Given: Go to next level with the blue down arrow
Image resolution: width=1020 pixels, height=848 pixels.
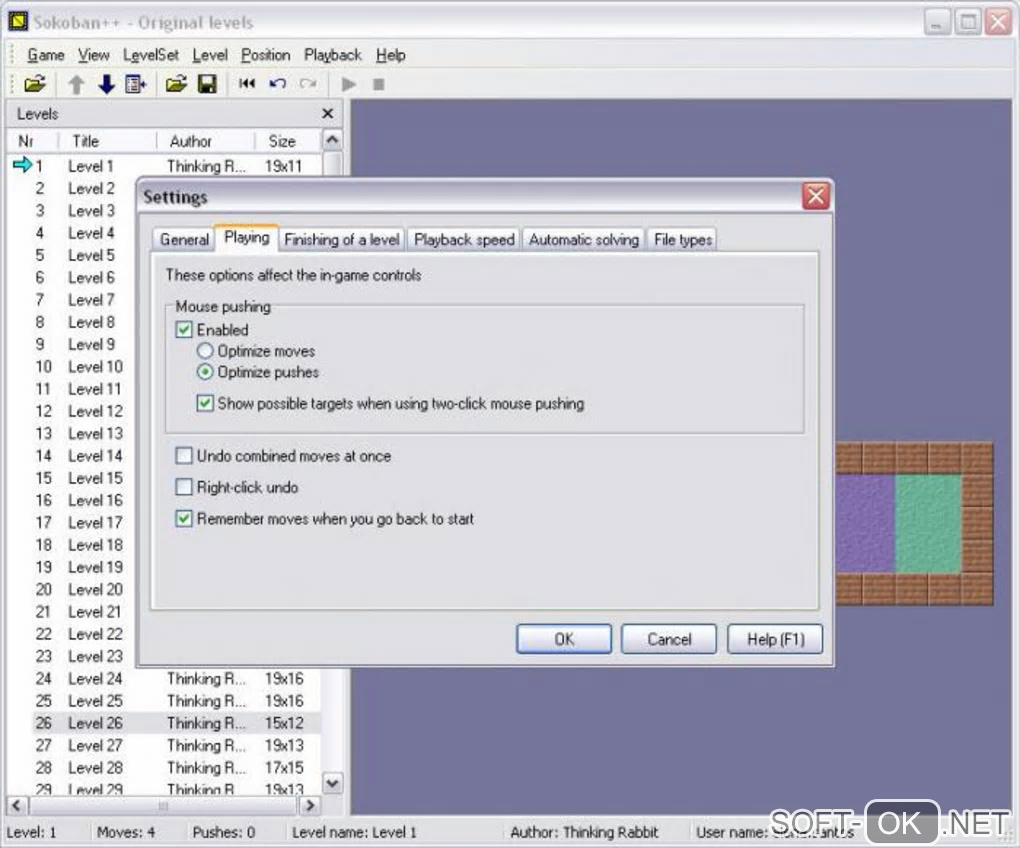Looking at the screenshot, I should [x=106, y=84].
